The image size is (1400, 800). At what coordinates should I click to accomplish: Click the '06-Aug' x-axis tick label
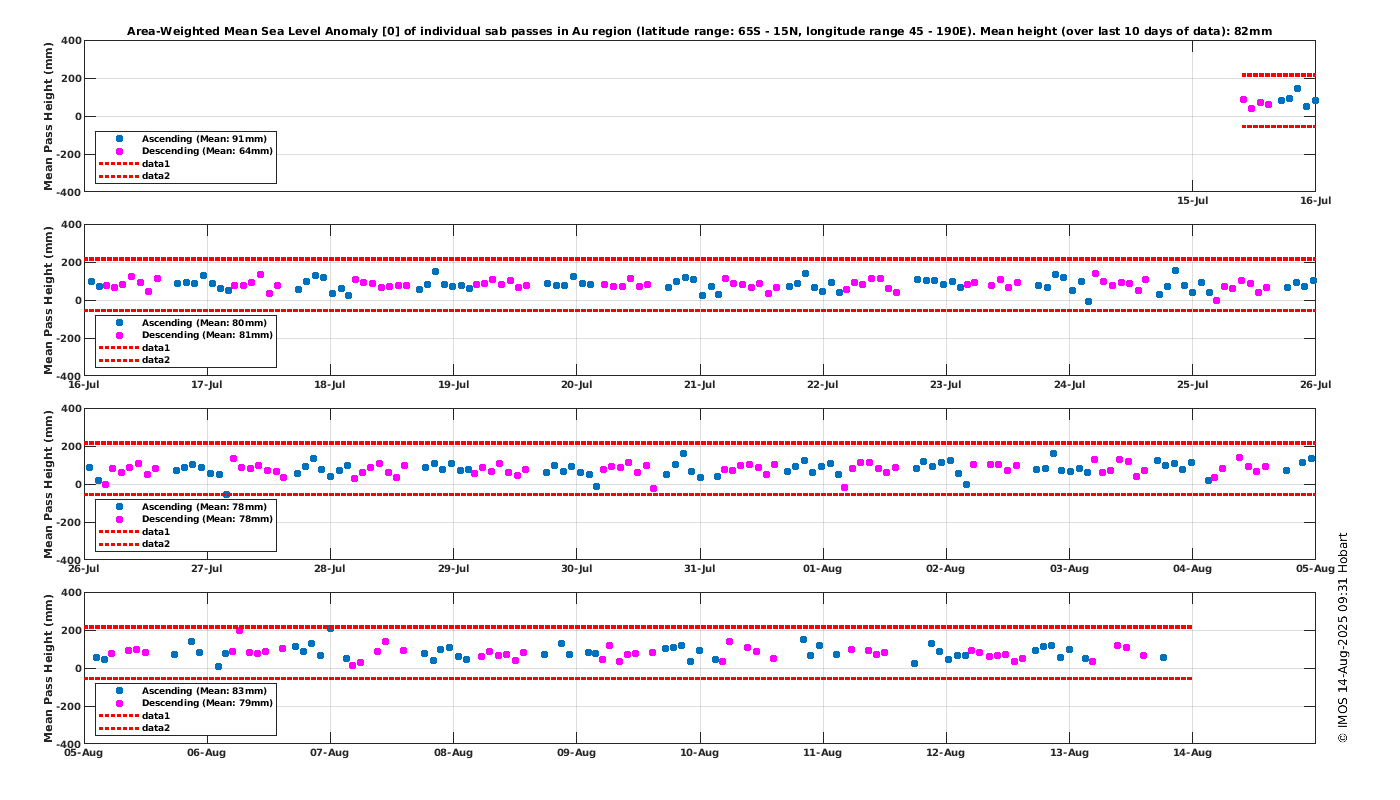[x=207, y=753]
